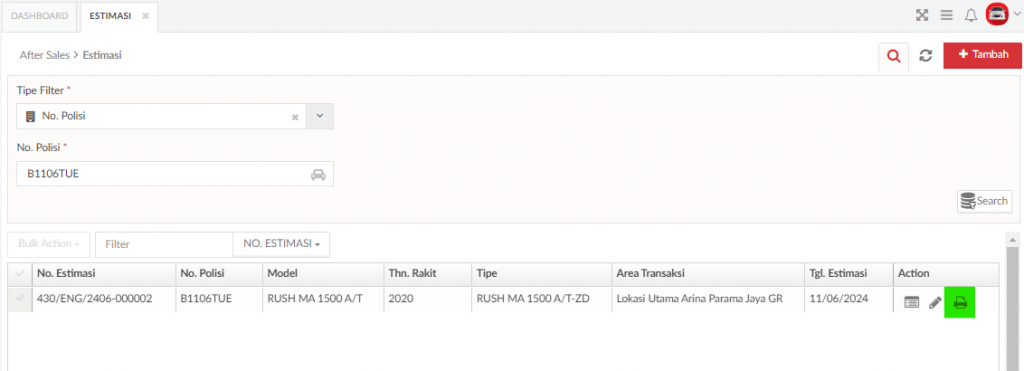Click the Search button
Screen dimensions: 1024x371
click(984, 201)
